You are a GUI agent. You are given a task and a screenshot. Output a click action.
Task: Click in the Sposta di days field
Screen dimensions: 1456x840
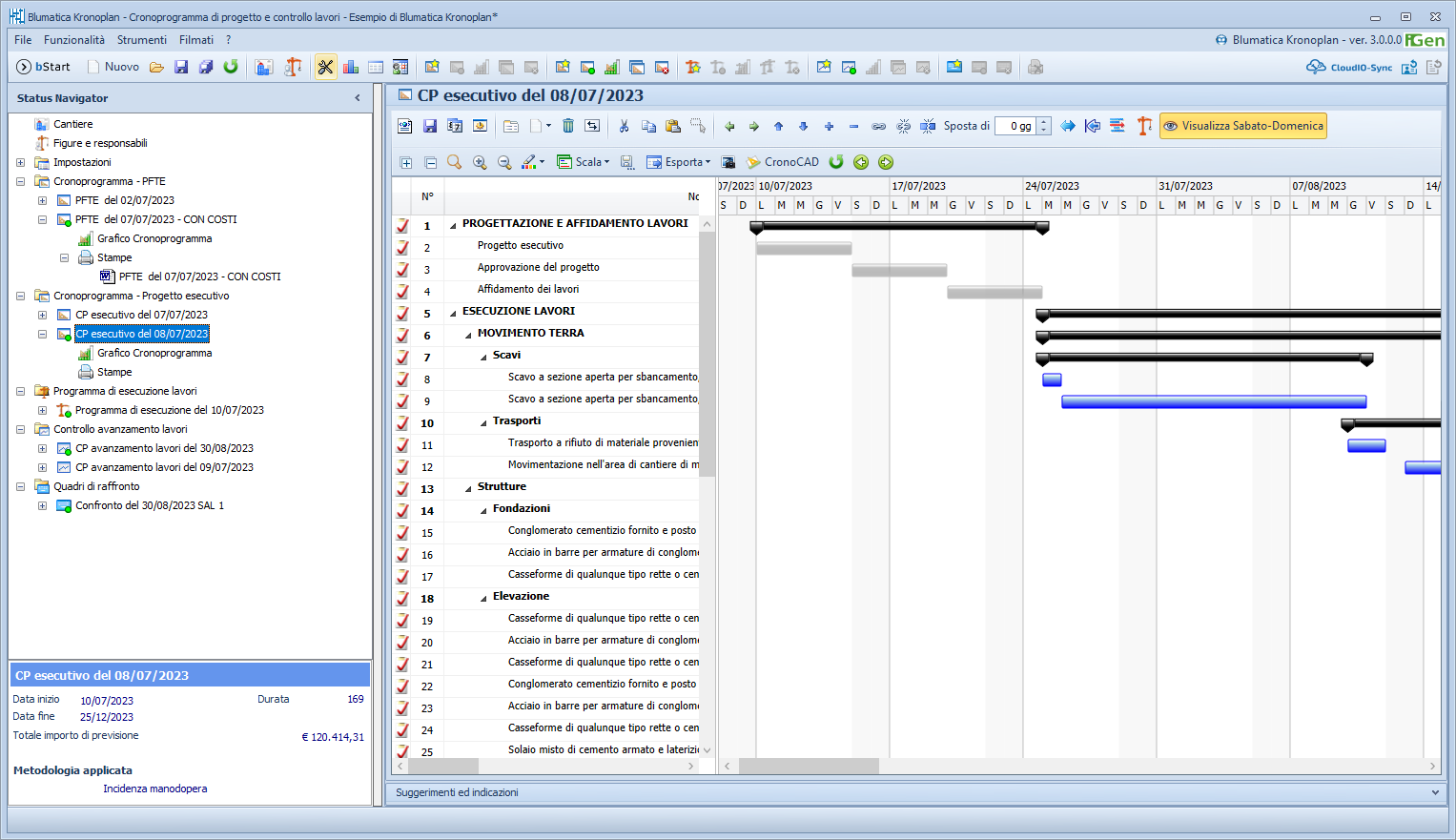(x=1015, y=126)
